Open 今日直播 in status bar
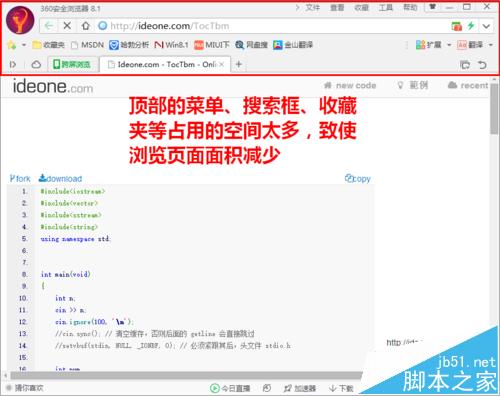Screen dimensions: 500x396 (x=230, y=388)
